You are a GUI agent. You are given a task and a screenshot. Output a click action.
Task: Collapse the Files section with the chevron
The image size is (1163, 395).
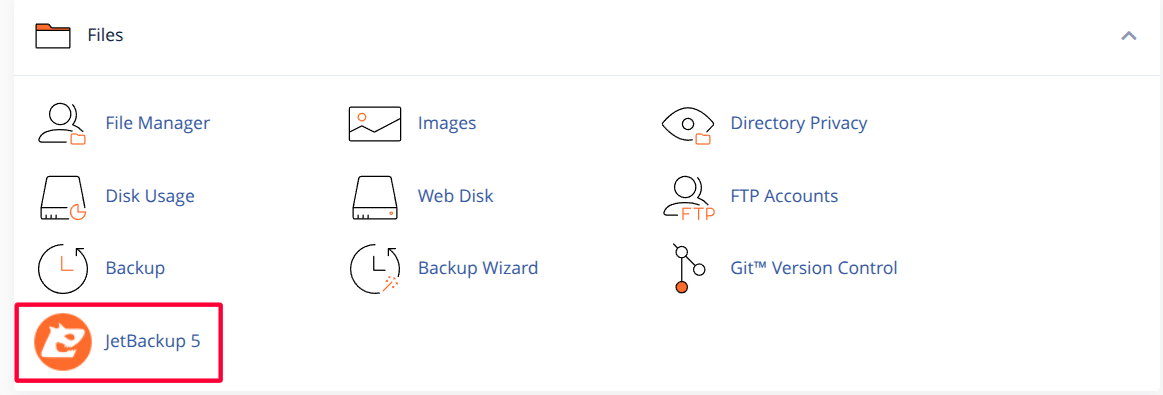[x=1129, y=36]
